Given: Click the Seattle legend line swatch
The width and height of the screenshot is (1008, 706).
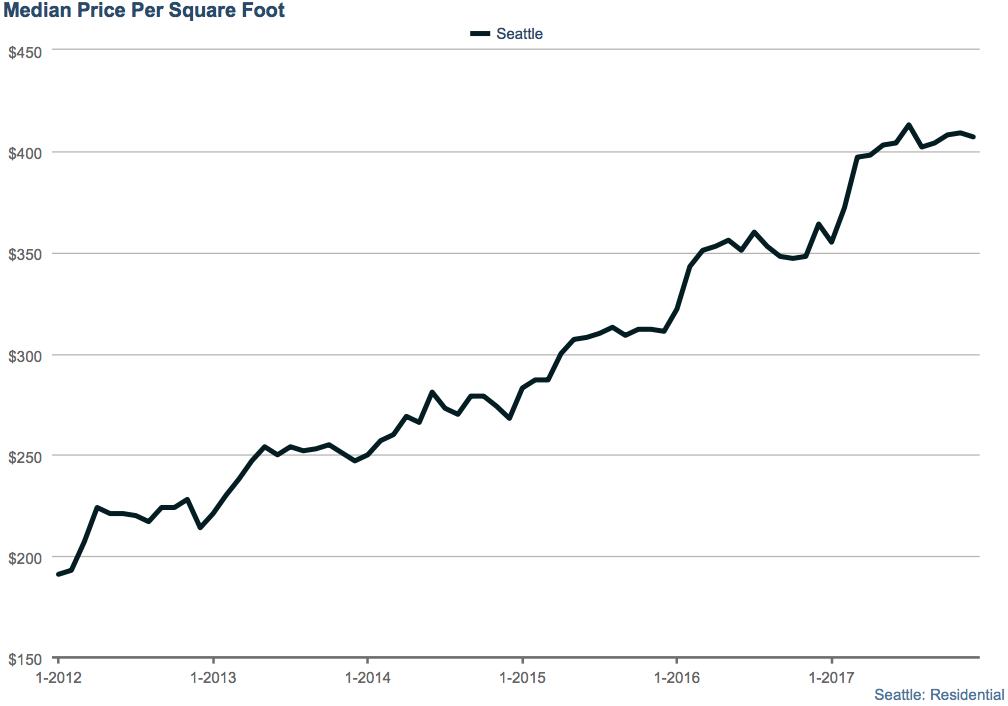Looking at the screenshot, I should [480, 34].
